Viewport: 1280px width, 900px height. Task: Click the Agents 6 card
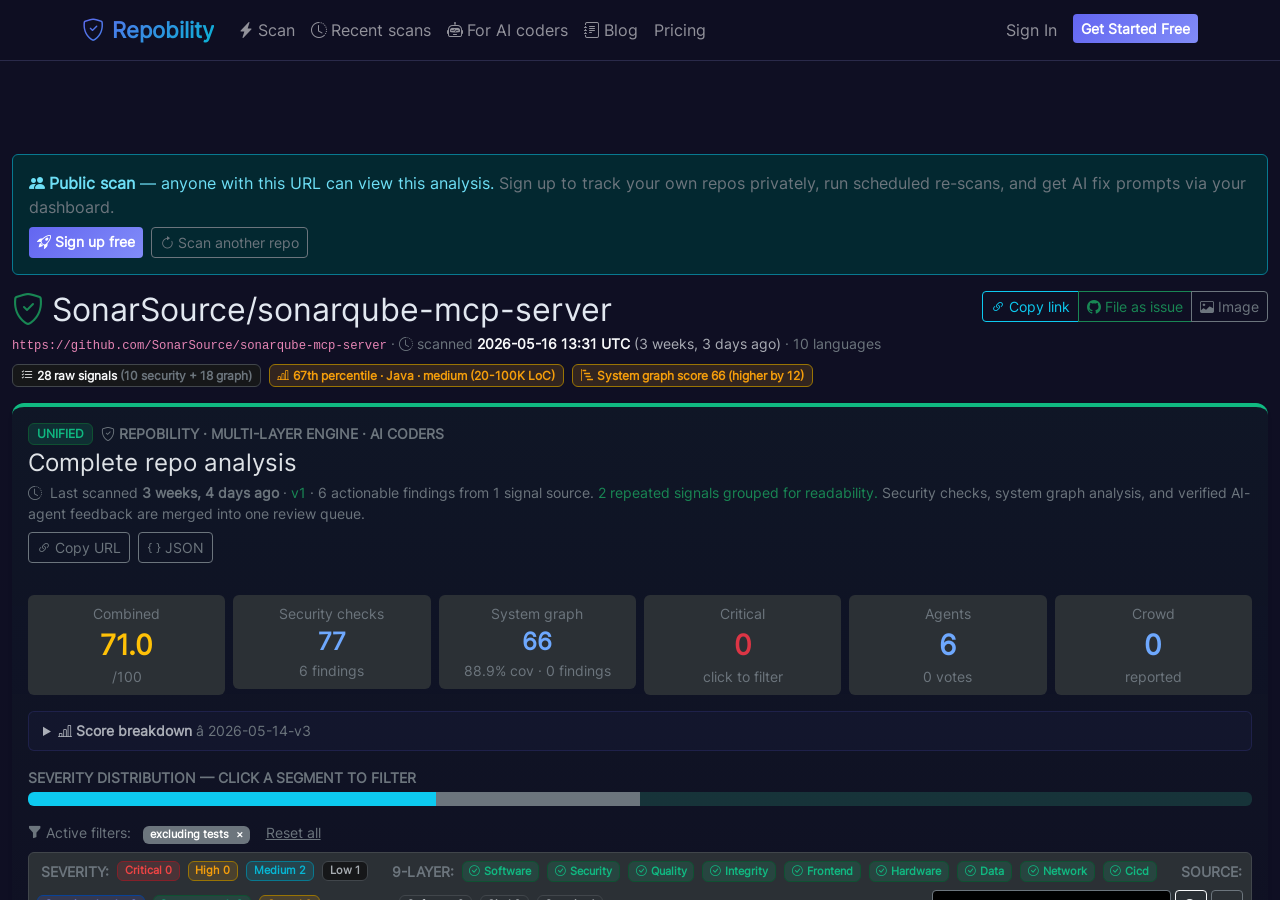pos(948,645)
